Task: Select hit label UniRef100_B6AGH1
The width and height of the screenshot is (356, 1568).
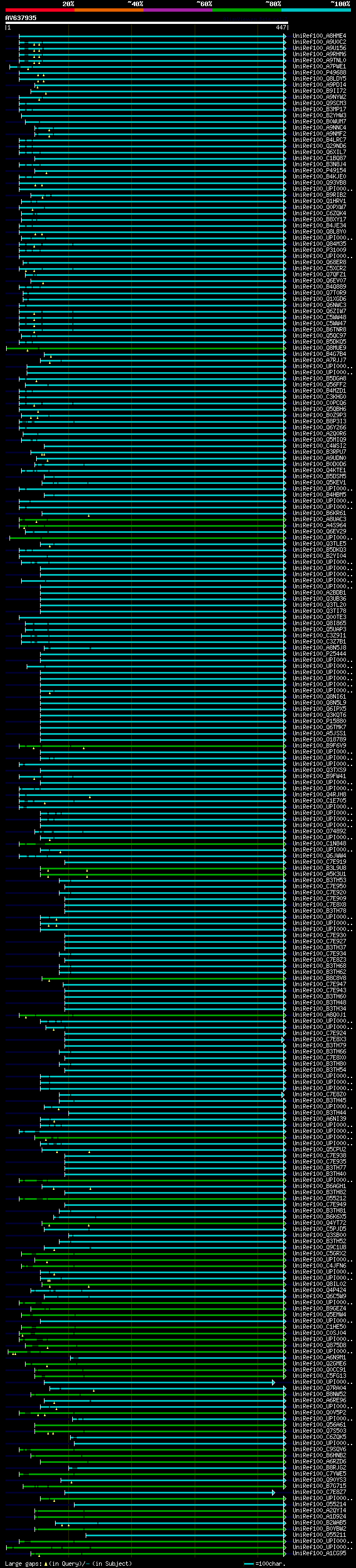Action: coord(319,1186)
